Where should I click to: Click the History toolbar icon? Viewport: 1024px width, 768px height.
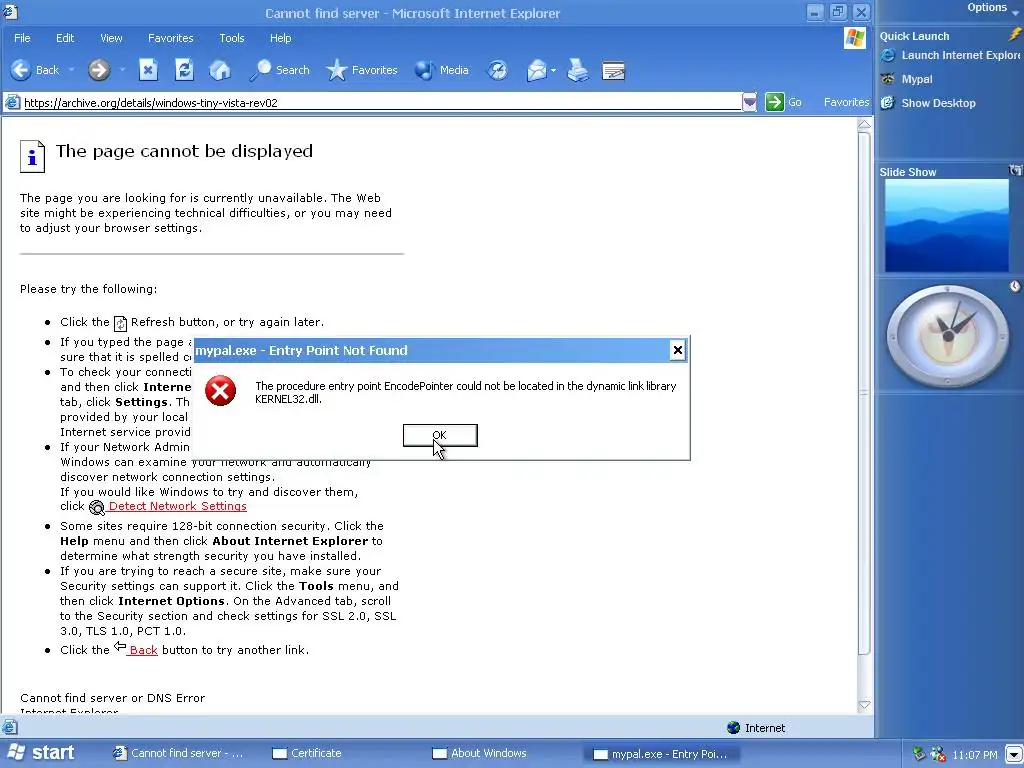(498, 70)
